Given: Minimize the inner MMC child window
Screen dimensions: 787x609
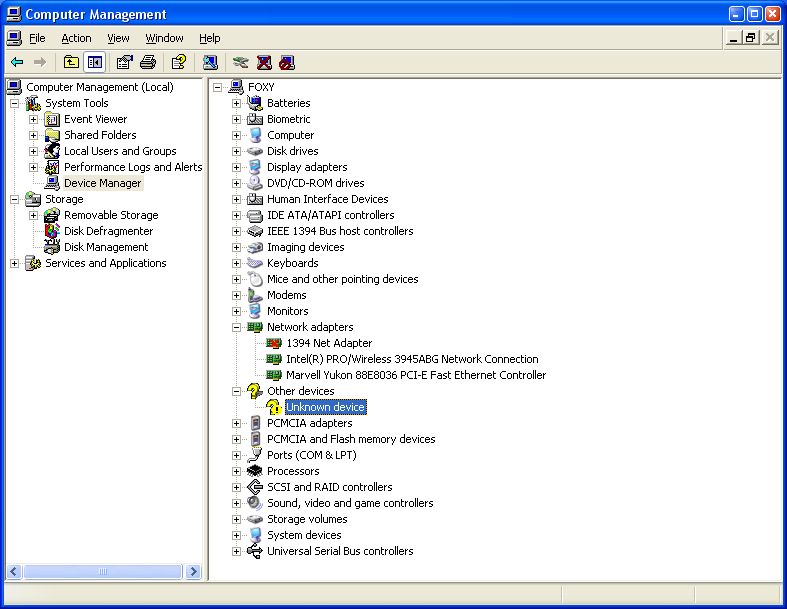Looking at the screenshot, I should [x=733, y=38].
